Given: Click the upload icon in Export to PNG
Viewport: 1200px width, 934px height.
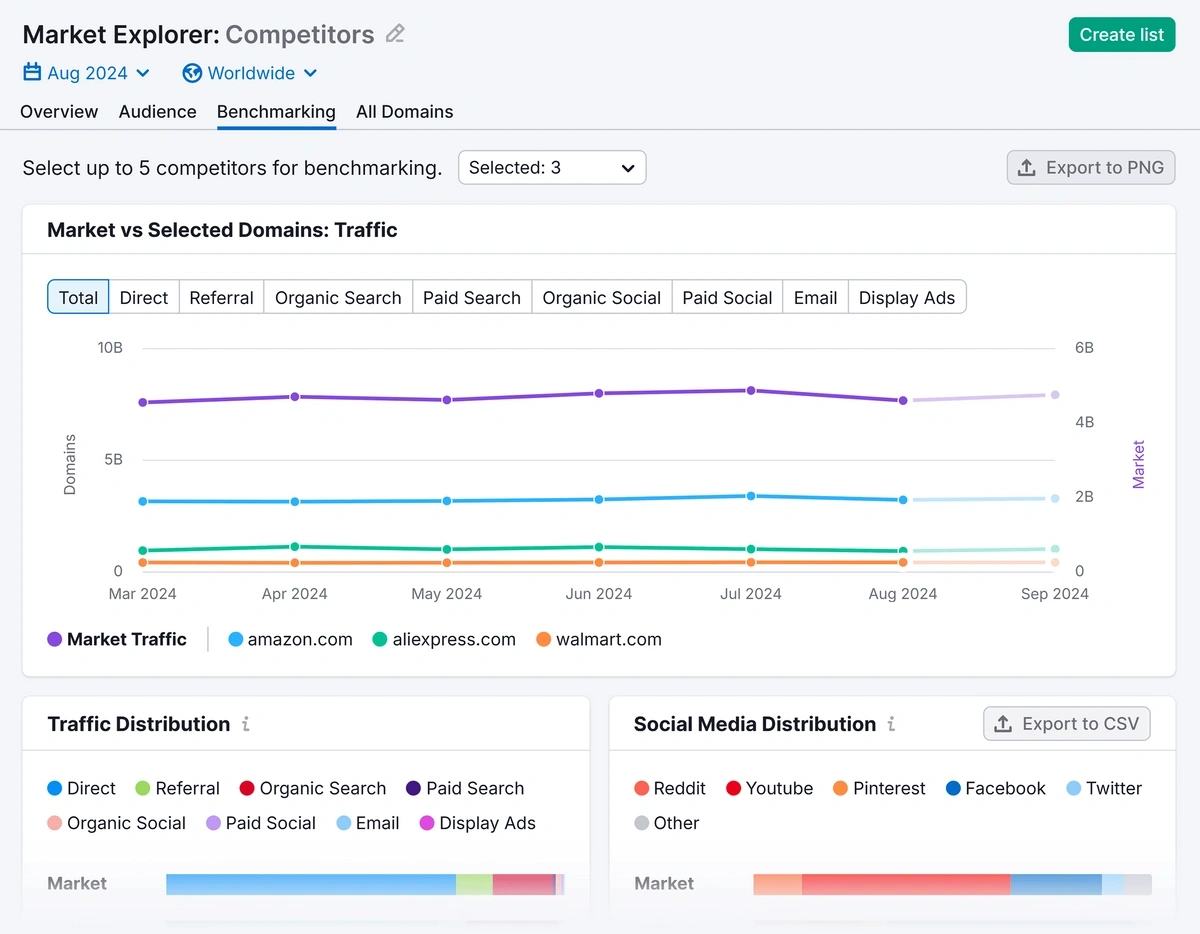Looking at the screenshot, I should 1026,168.
